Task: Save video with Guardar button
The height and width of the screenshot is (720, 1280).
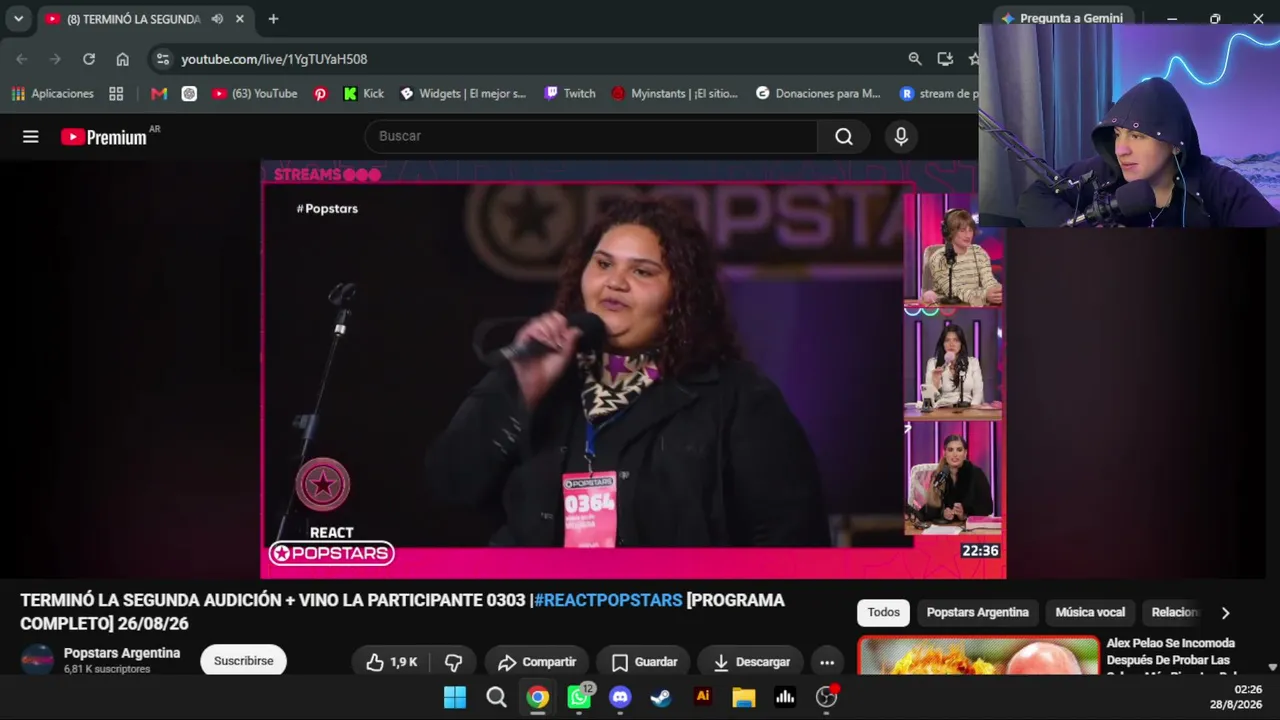Action: 644,662
